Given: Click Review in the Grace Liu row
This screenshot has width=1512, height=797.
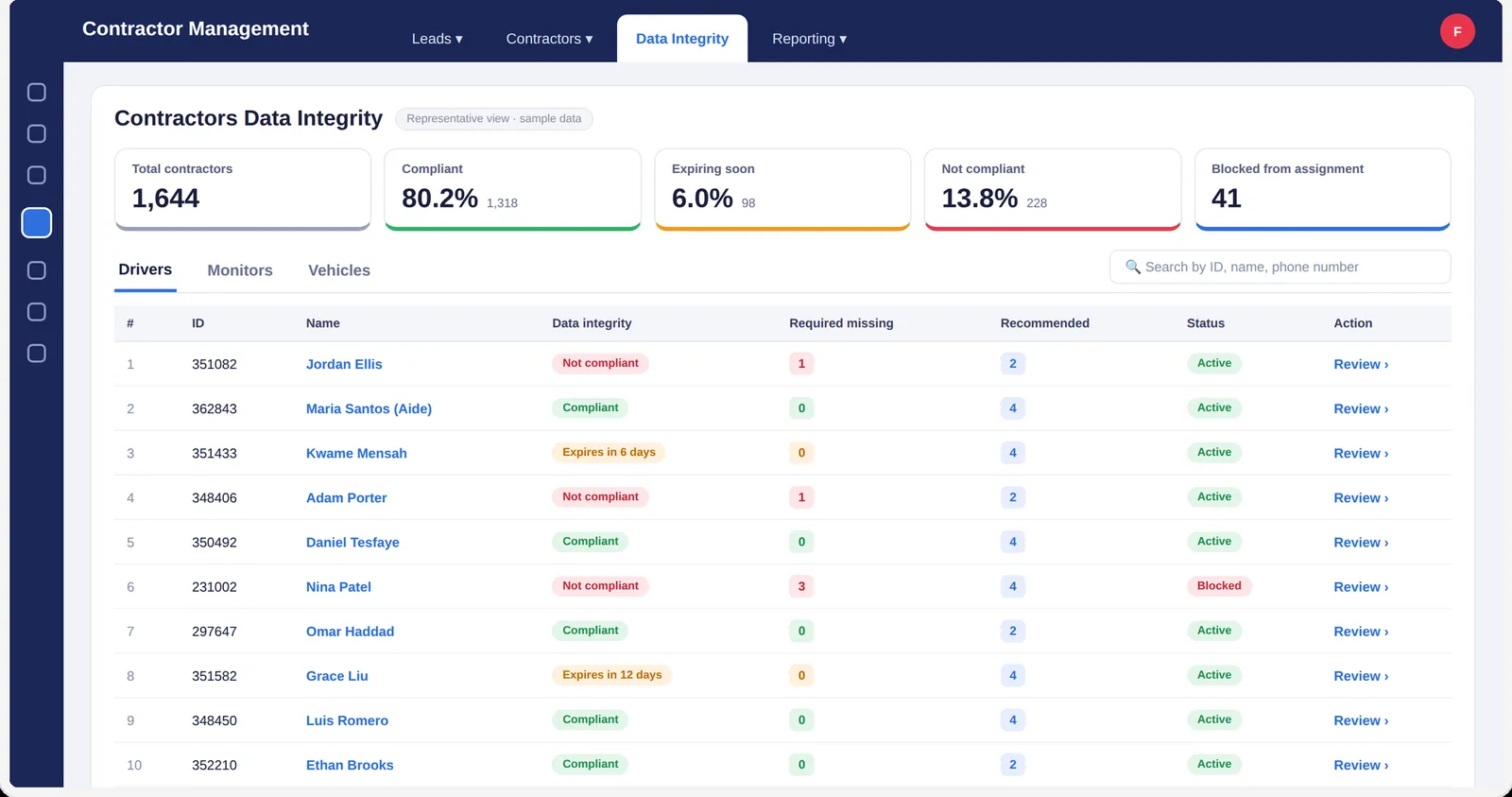Looking at the screenshot, I should (x=1361, y=676).
